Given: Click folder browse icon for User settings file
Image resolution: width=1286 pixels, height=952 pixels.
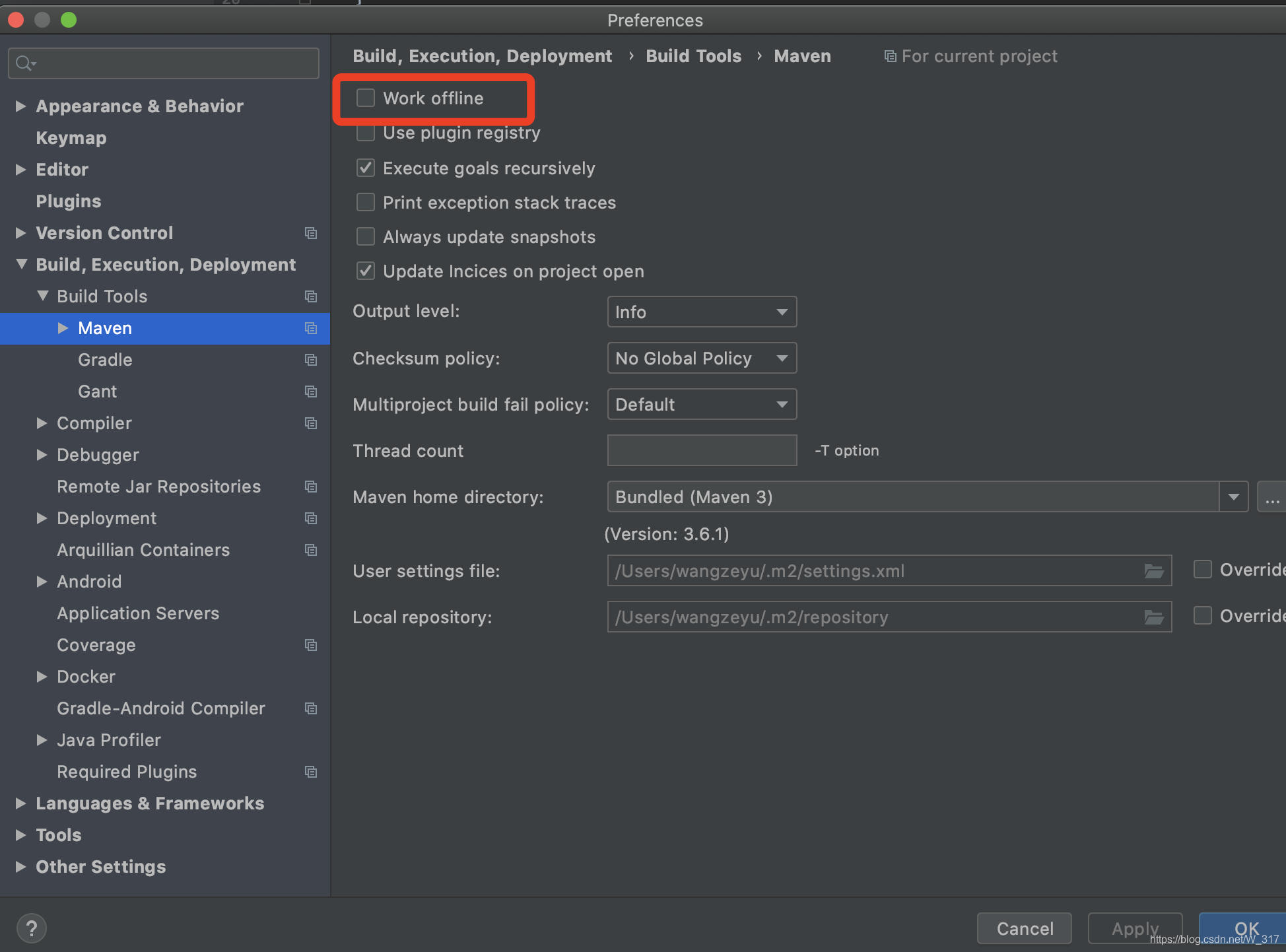Looking at the screenshot, I should 1153,571.
